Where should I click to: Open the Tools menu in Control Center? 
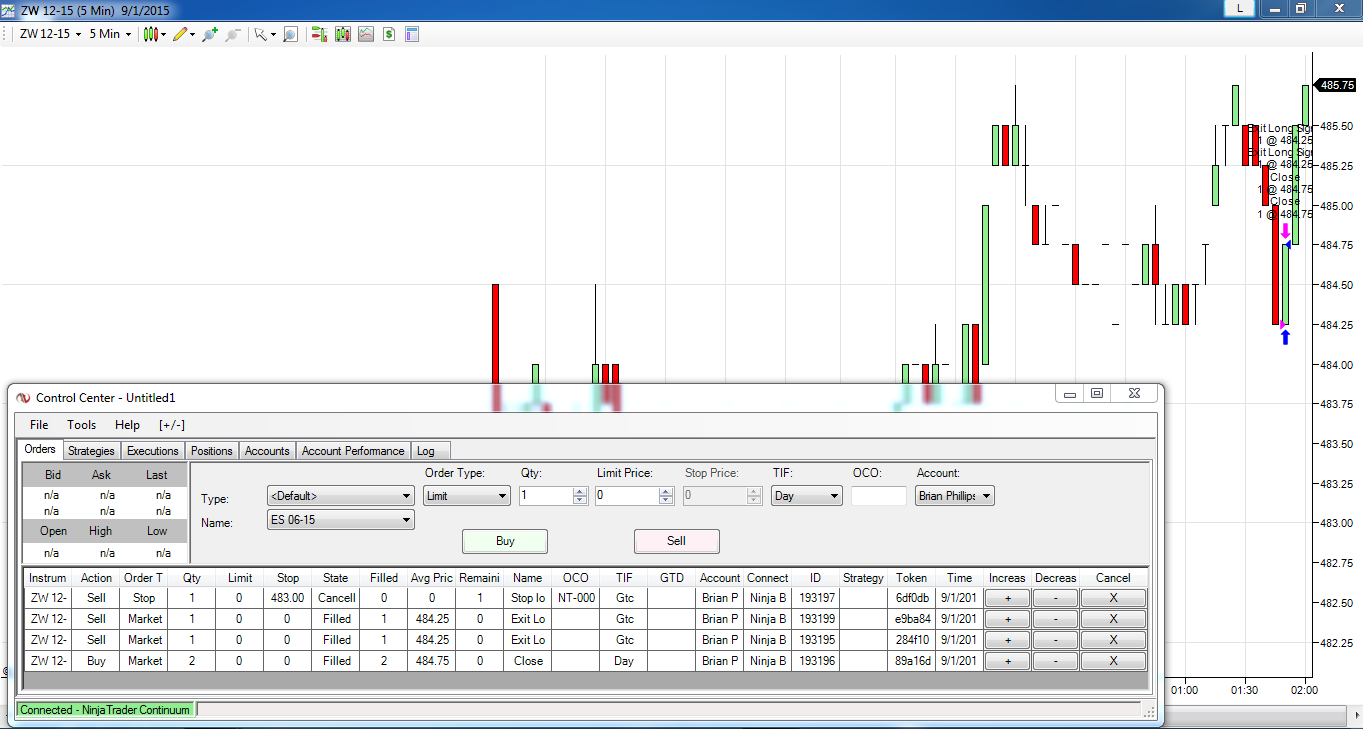click(82, 425)
